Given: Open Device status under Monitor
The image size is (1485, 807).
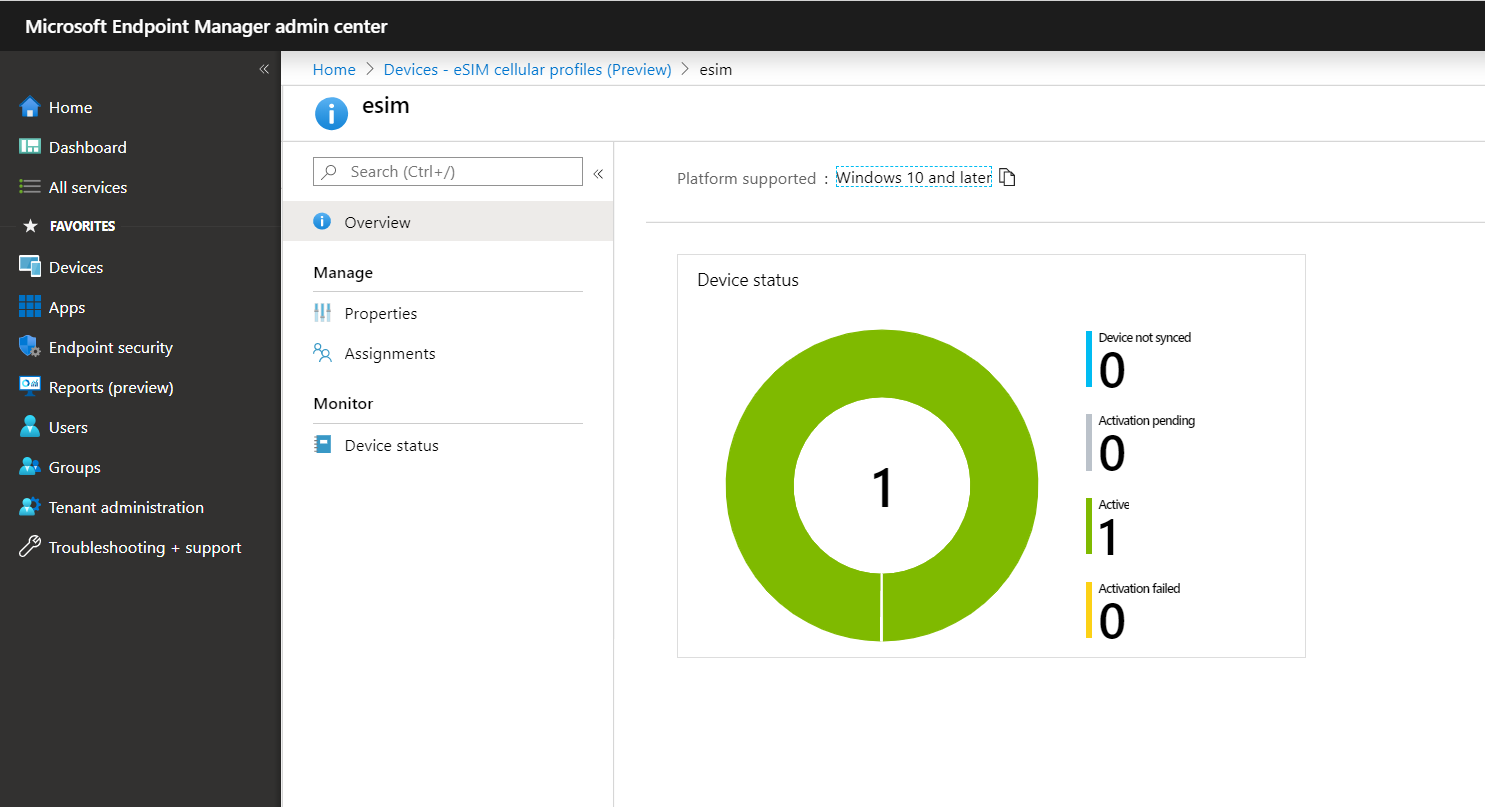Looking at the screenshot, I should coord(392,445).
